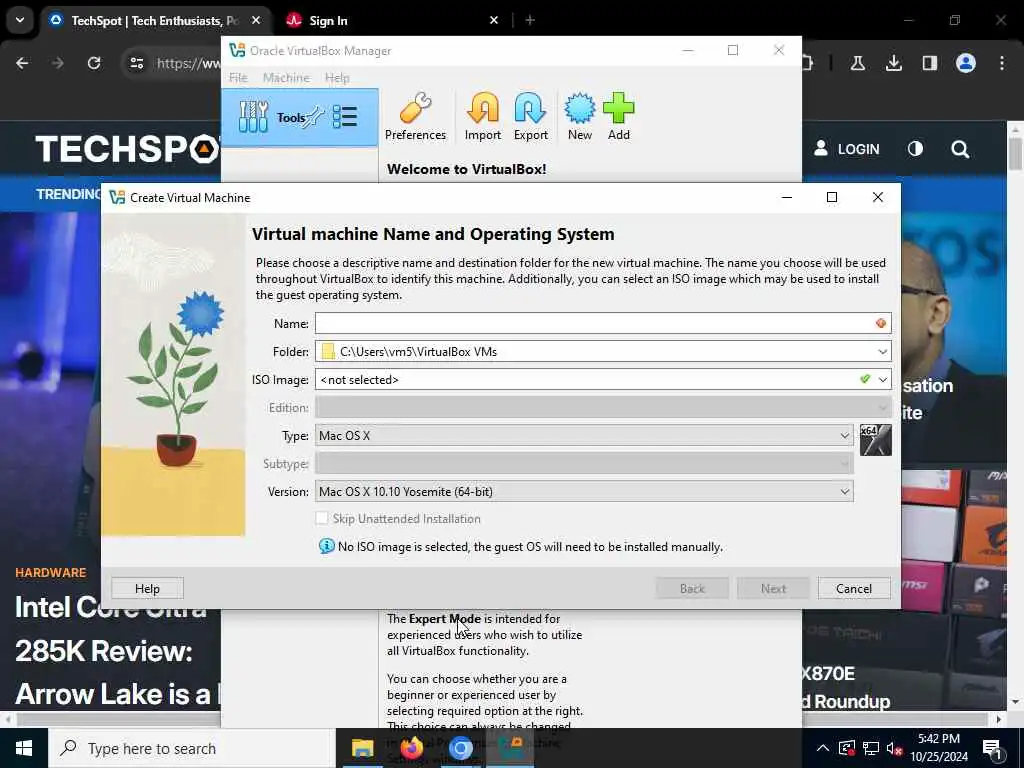Expand the Folder dropdown
Image resolution: width=1024 pixels, height=768 pixels.
point(882,352)
